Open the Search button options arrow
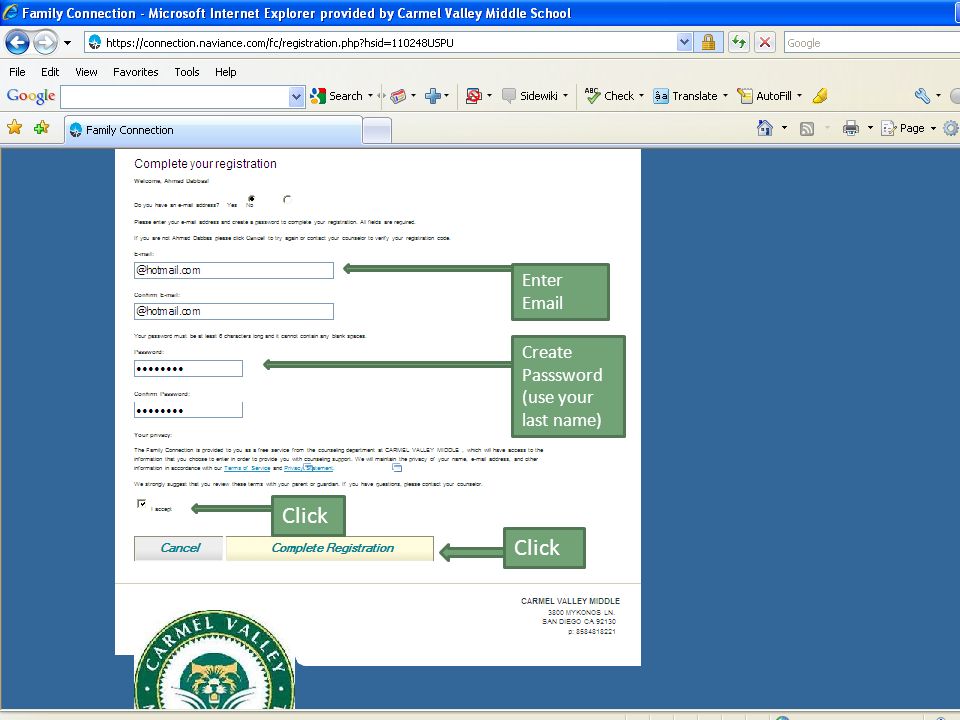 click(x=370, y=96)
